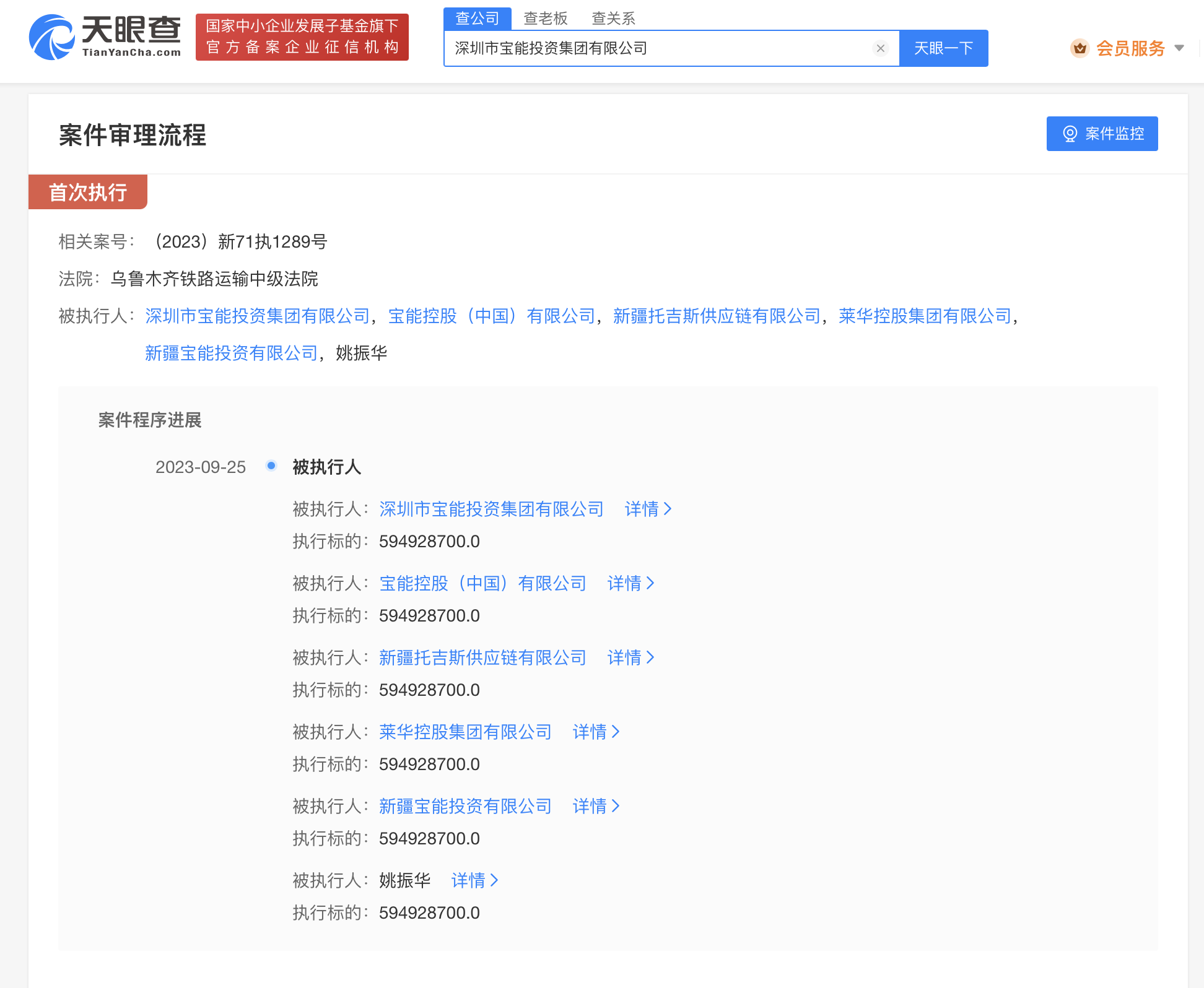The height and width of the screenshot is (988, 1204).
Task: Click the monitor icon on 案件监控 button
Action: coord(1069,134)
